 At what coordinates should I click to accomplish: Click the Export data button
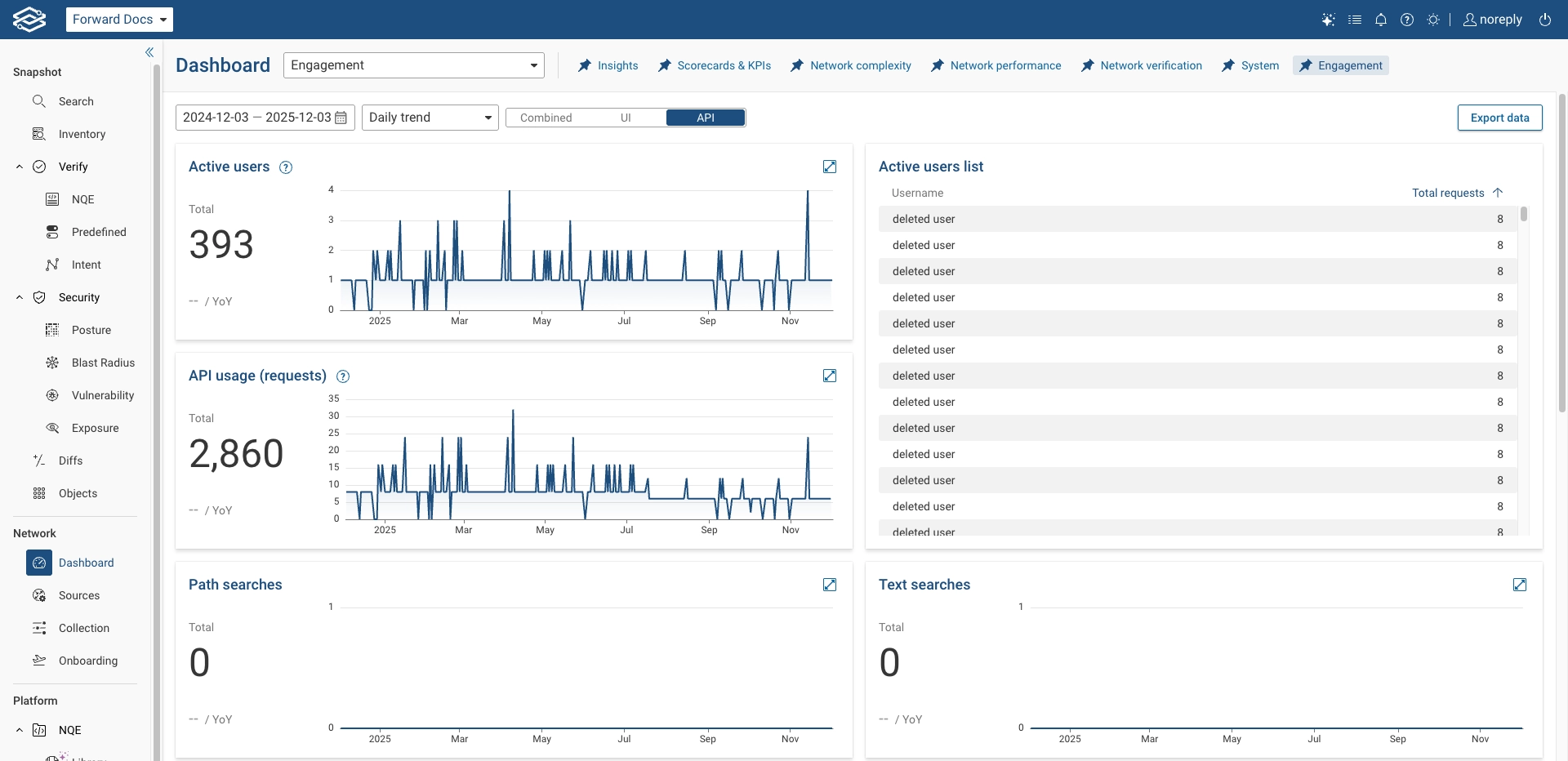1500,117
